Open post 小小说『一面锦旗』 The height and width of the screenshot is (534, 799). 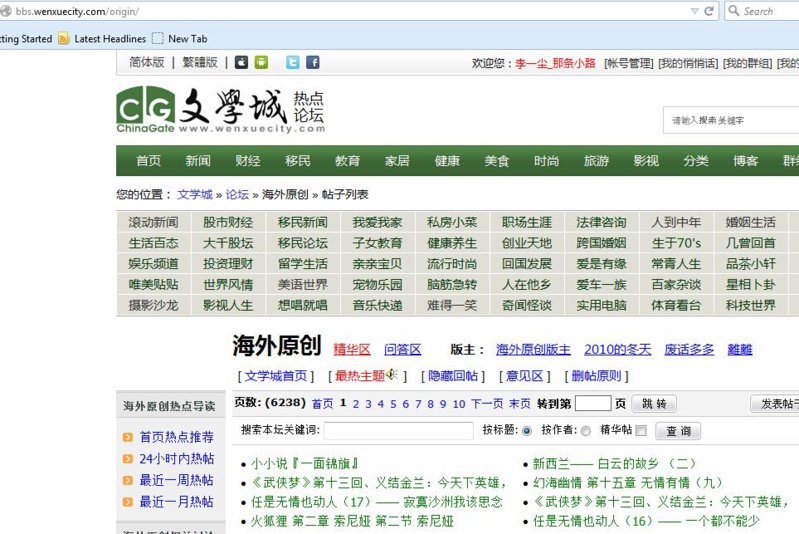305,464
